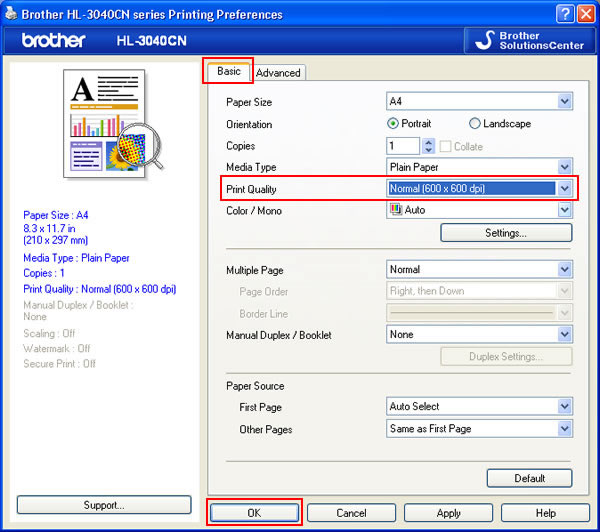Click the 'Secure Print : Off' summary text
This screenshot has width=600, height=532.
[x=59, y=364]
